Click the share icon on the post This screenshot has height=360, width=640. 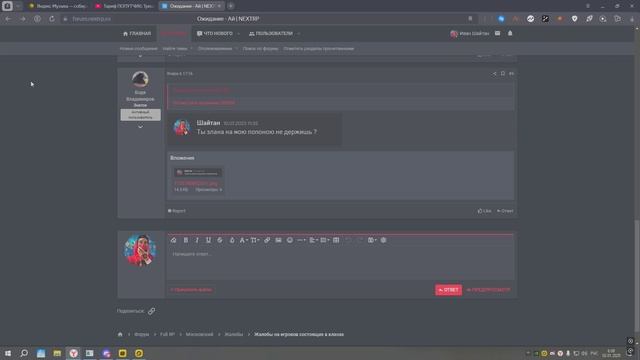[494, 73]
